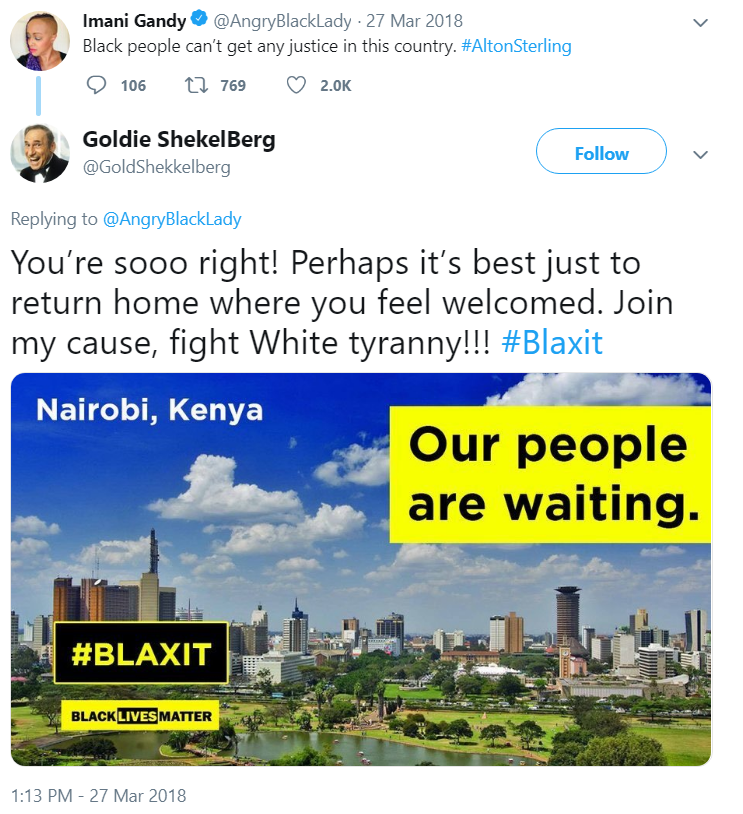
Task: Click the Goldie ShekelBerg display name
Action: (179, 139)
